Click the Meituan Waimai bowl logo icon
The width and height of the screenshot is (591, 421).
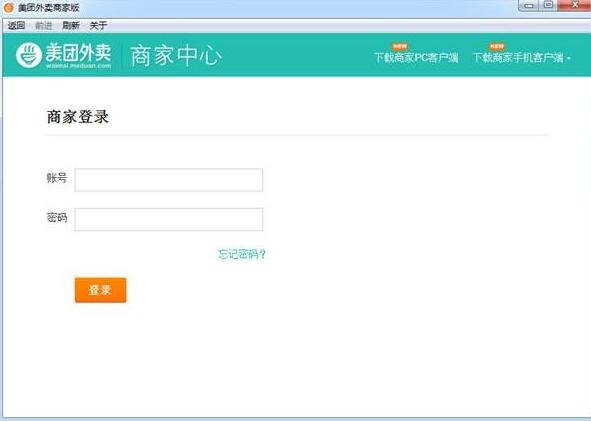(x=29, y=55)
